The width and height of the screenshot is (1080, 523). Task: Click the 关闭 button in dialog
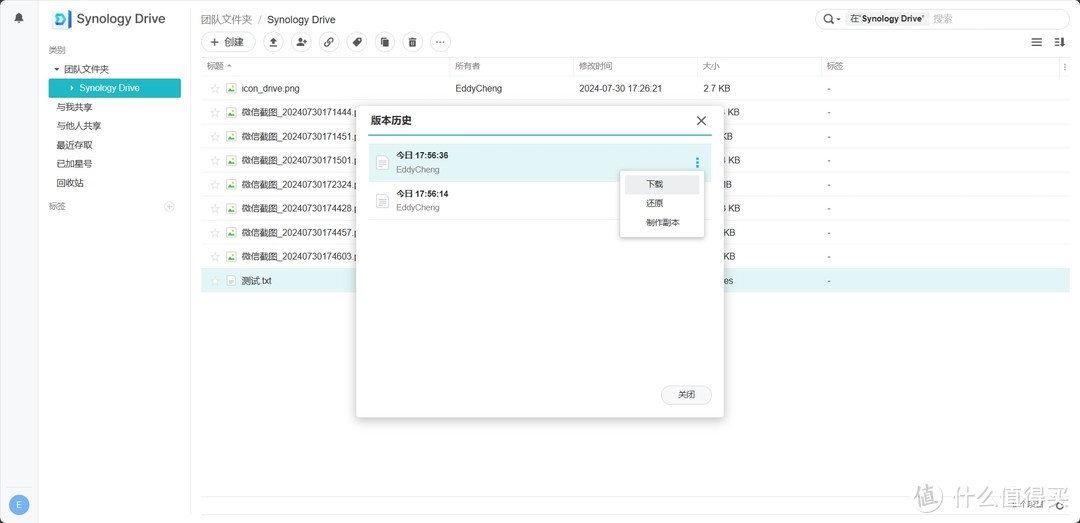(x=686, y=395)
